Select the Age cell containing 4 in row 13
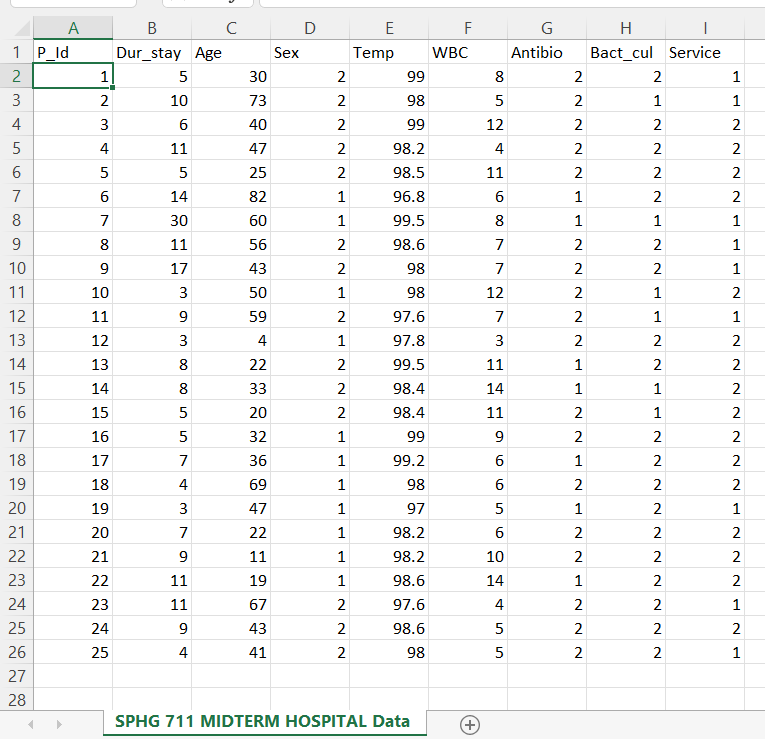 (x=231, y=340)
